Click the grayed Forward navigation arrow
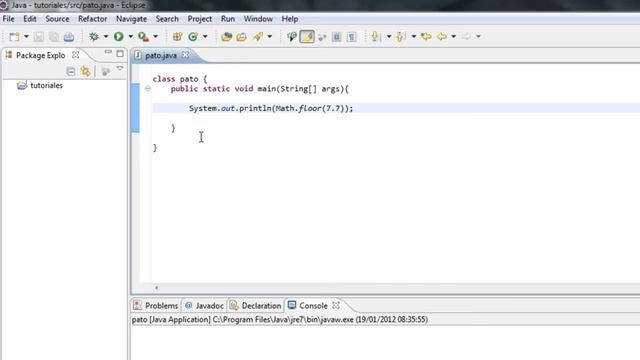This screenshot has height=360, width=640. coord(466,37)
